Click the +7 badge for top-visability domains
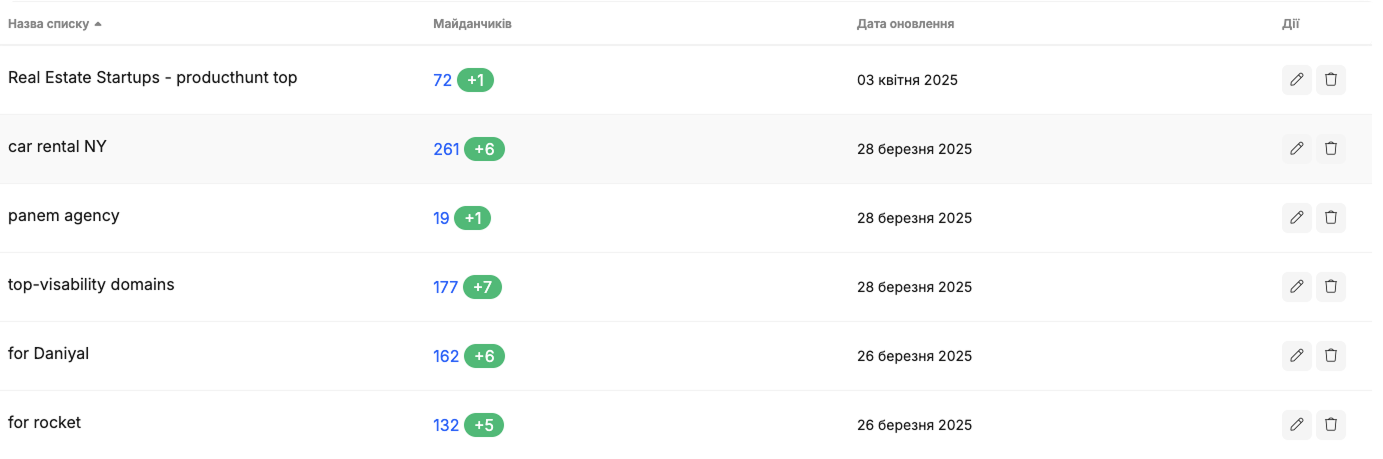This screenshot has width=1383, height=459. pyautogui.click(x=482, y=287)
